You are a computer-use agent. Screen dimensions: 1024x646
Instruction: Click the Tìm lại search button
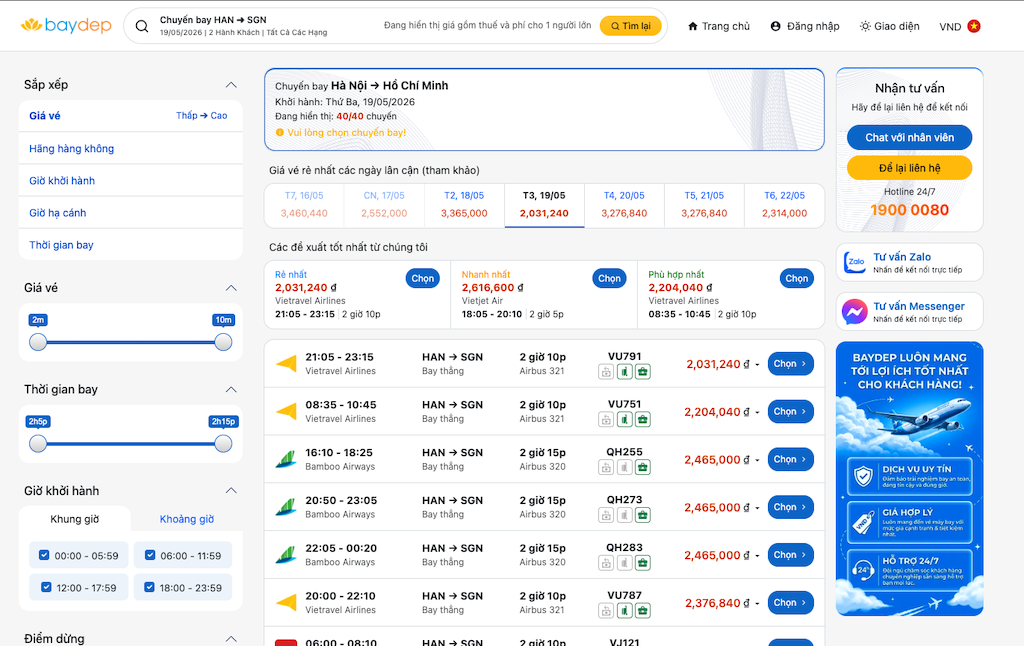631,26
